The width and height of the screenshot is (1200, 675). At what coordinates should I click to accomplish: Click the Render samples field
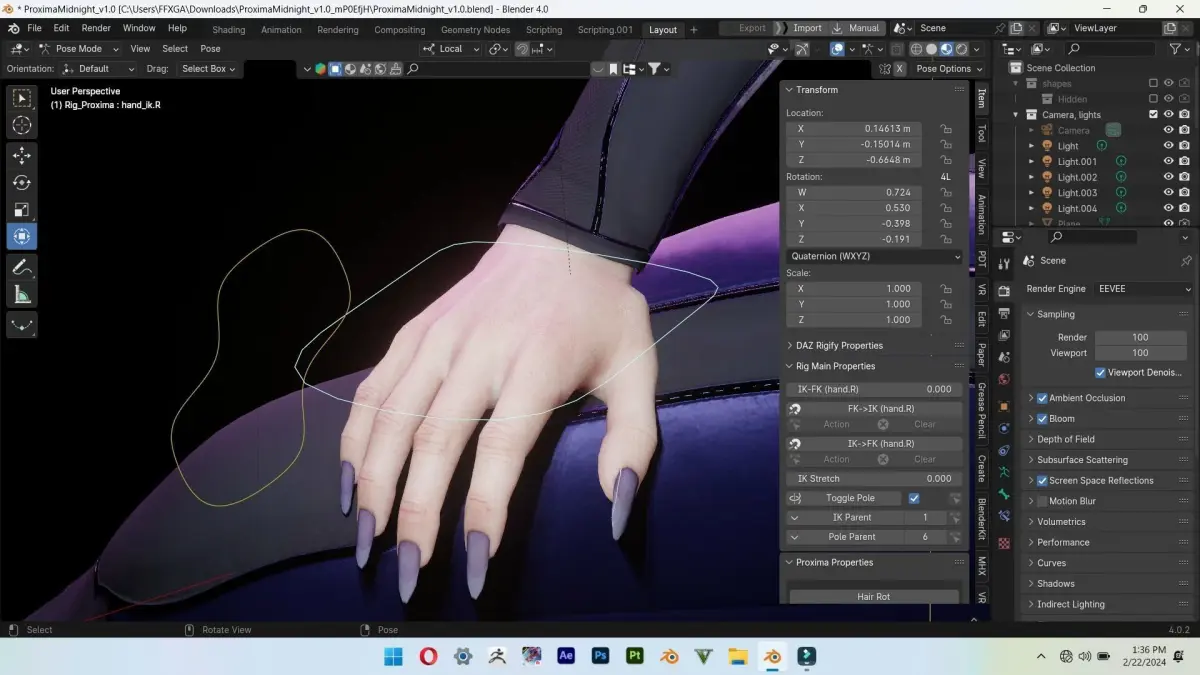coord(1140,337)
